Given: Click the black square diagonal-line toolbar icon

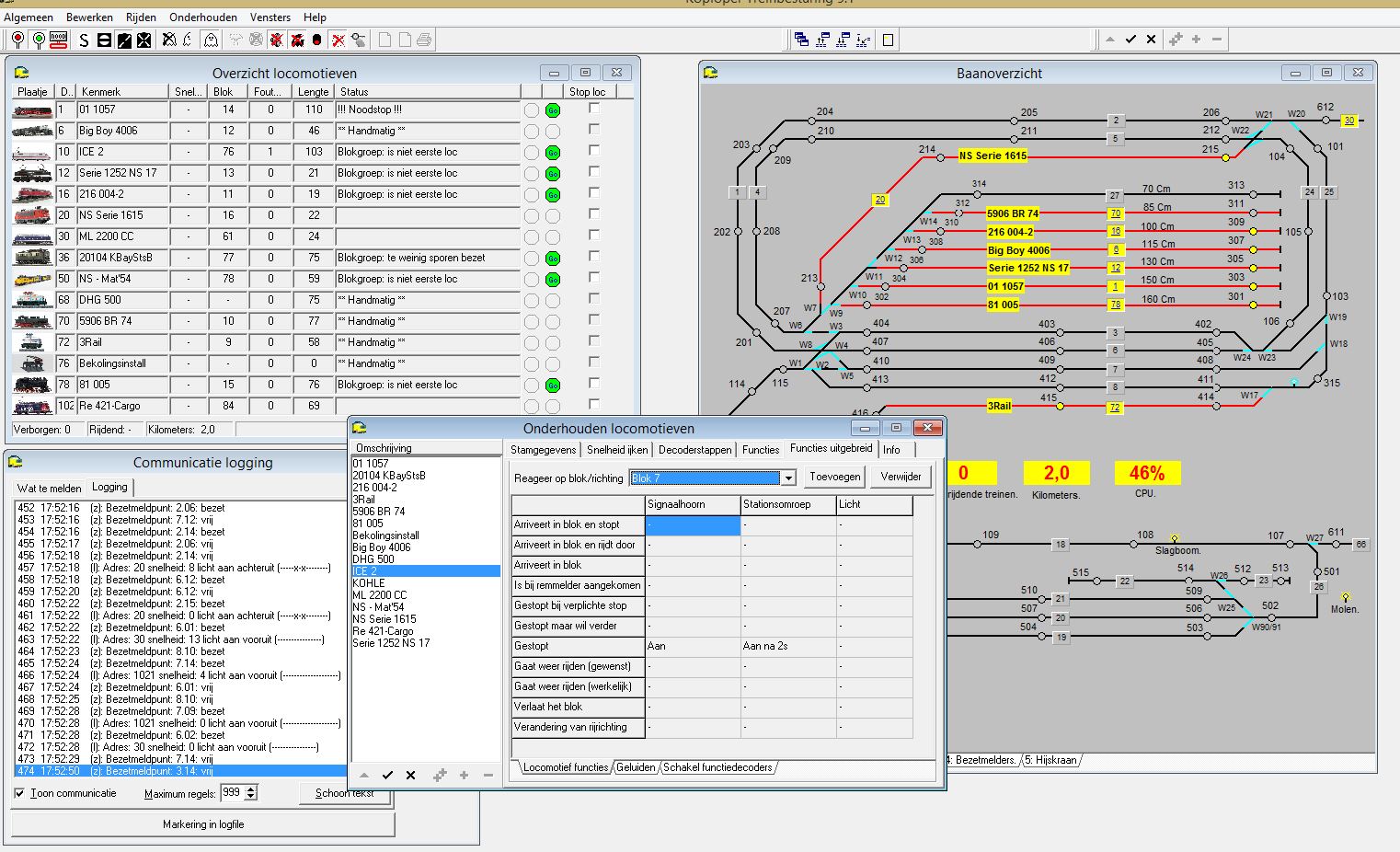Looking at the screenshot, I should click(124, 40).
